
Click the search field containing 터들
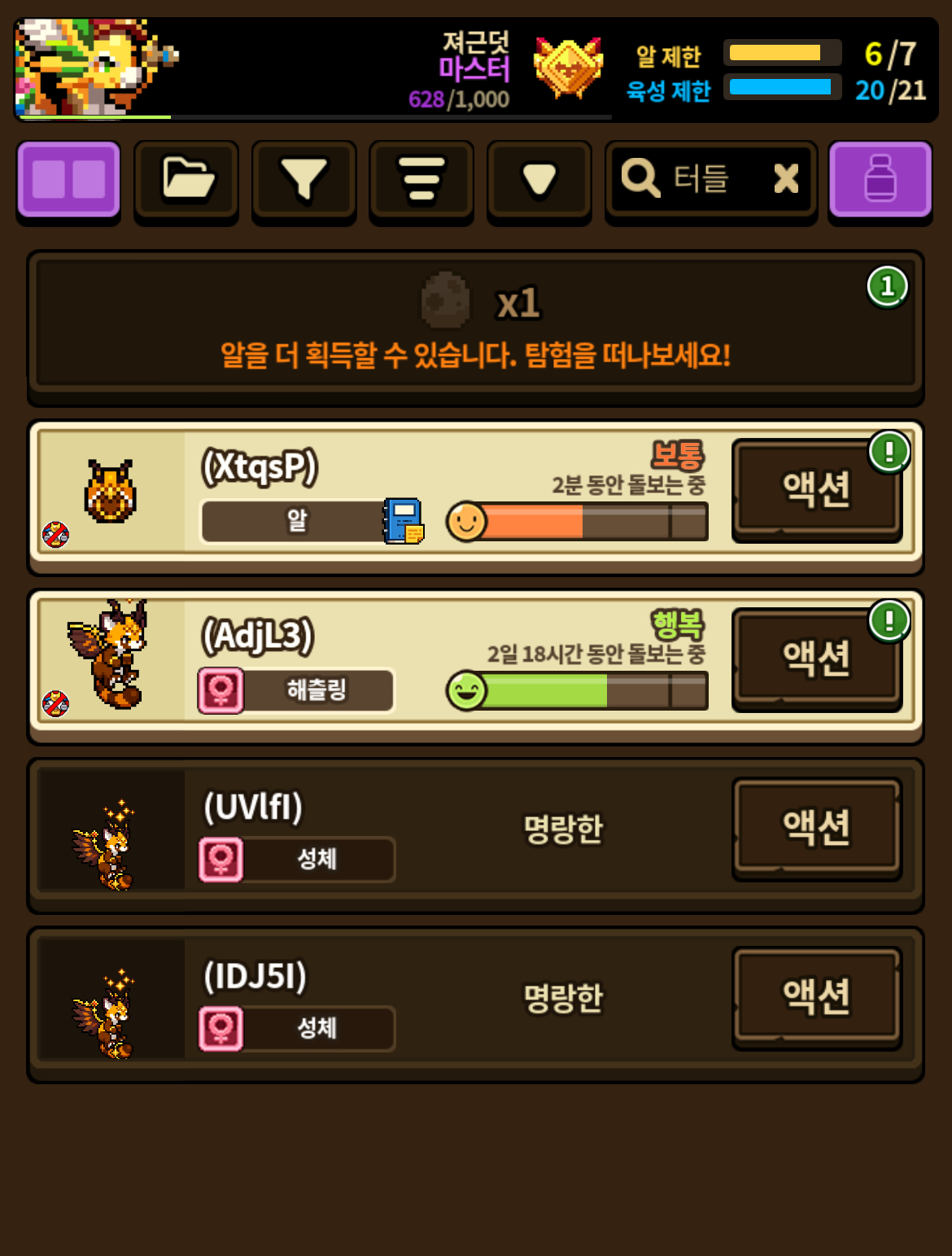click(711, 180)
